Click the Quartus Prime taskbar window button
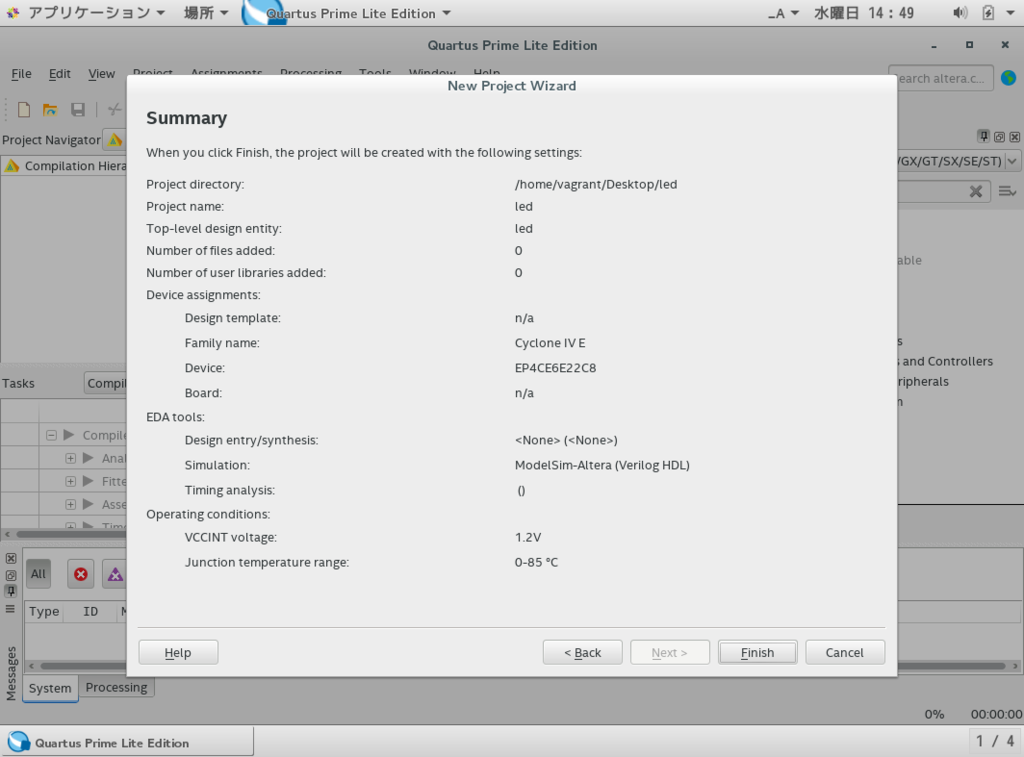 [127, 742]
